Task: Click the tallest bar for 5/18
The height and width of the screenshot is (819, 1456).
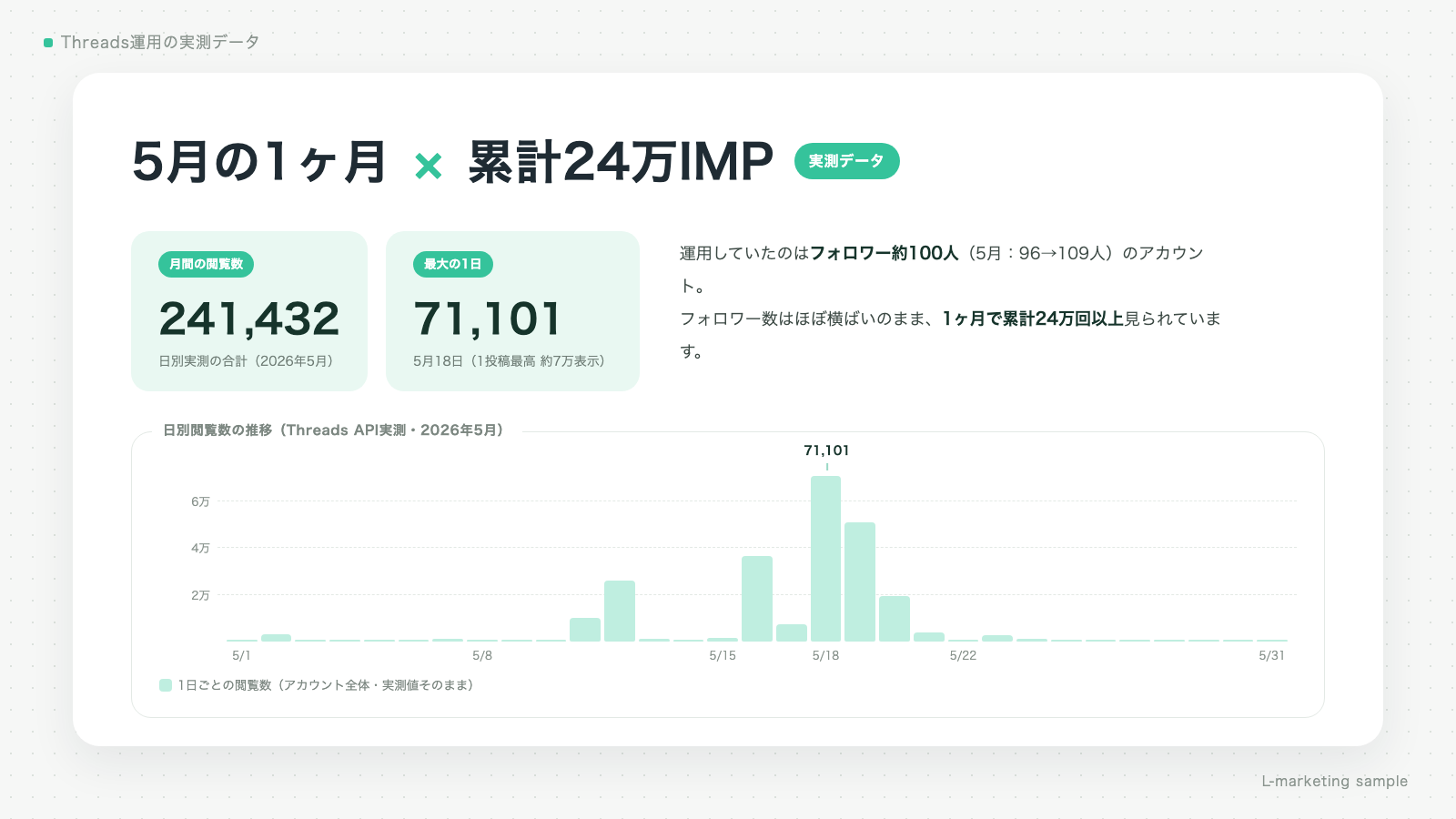Action: pyautogui.click(x=825, y=559)
